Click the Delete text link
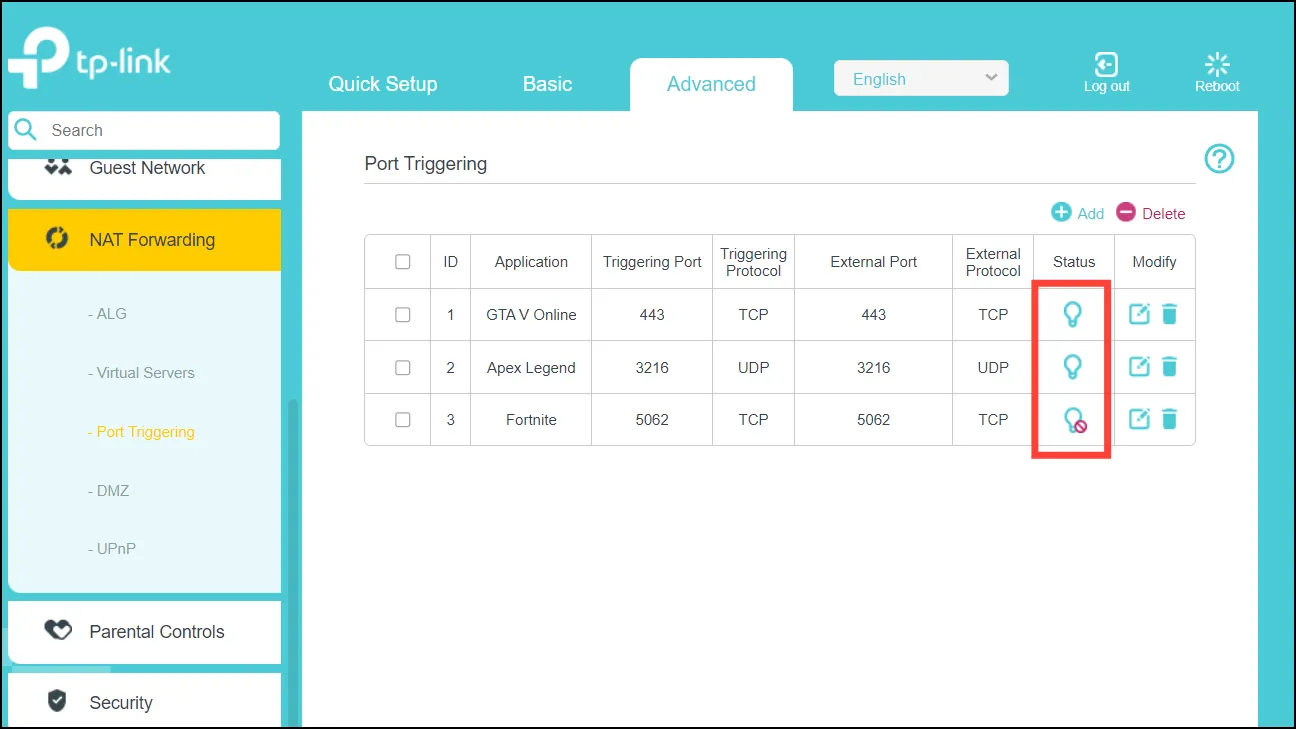Image resolution: width=1296 pixels, height=729 pixels. coord(1164,213)
